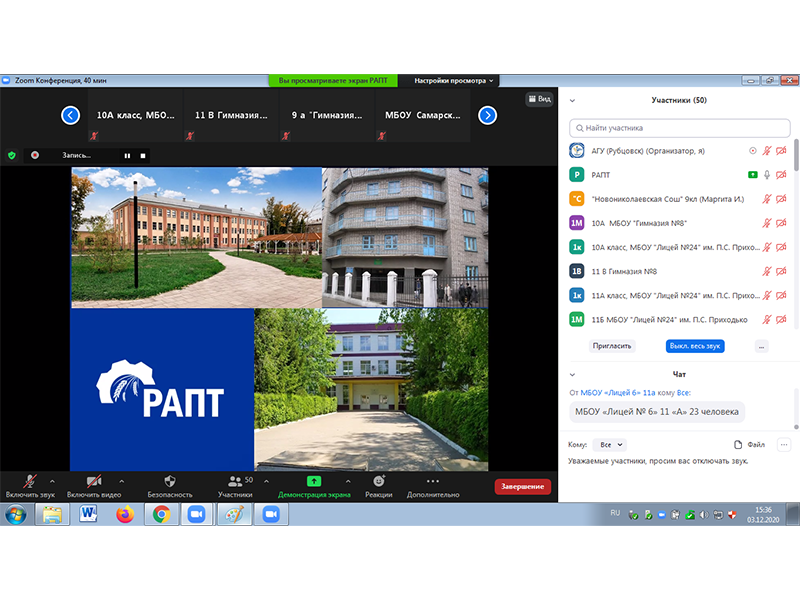This screenshot has width=800, height=600.
Task: Click camera icon for 11 В Гимназия №8
Action: point(781,271)
